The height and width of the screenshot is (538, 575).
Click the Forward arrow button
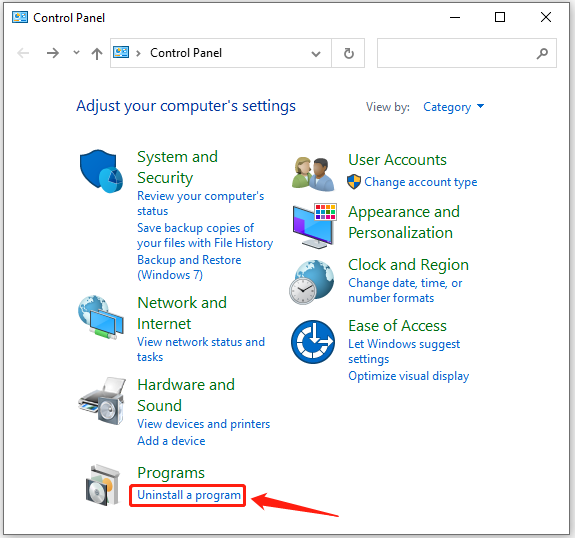tap(53, 53)
